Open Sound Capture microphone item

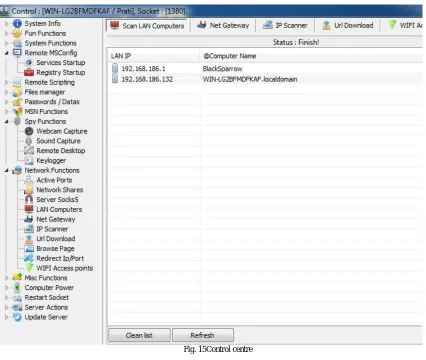click(x=58, y=141)
